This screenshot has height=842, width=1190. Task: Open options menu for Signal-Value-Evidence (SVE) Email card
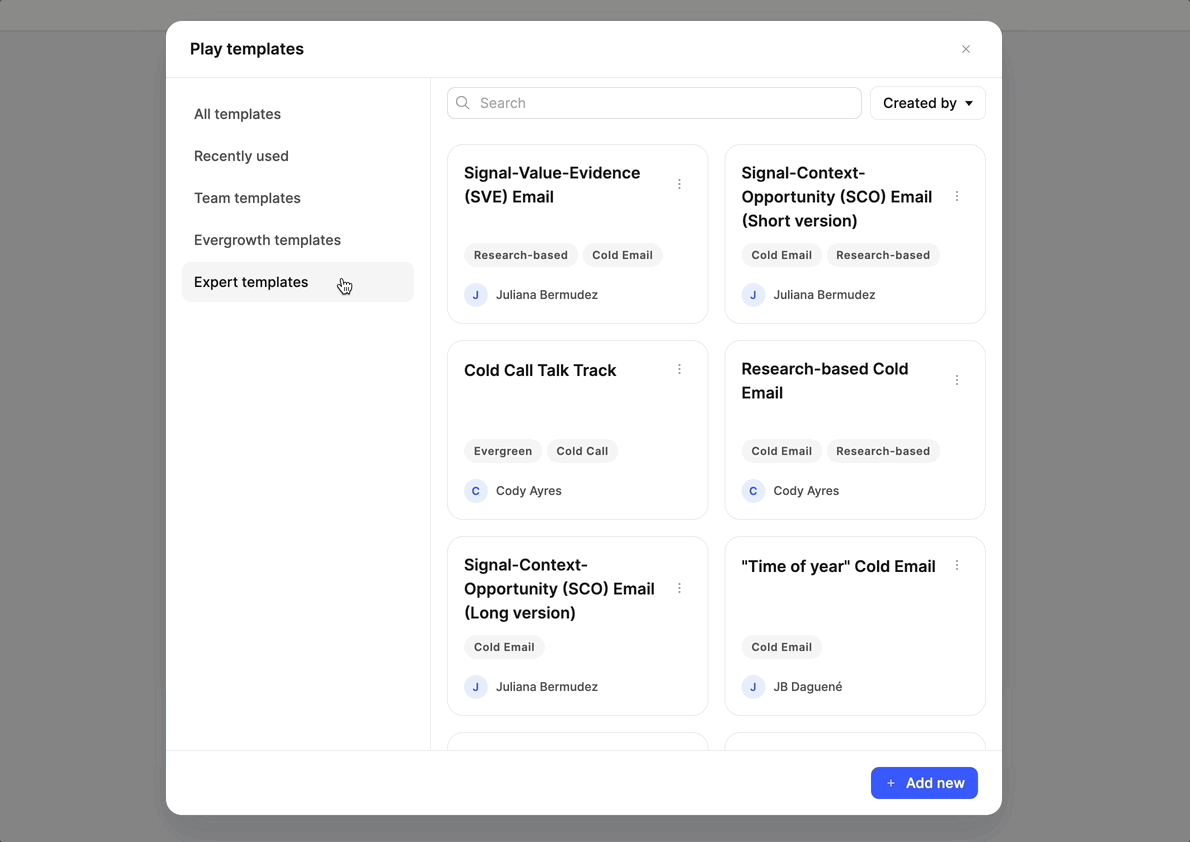coord(679,184)
